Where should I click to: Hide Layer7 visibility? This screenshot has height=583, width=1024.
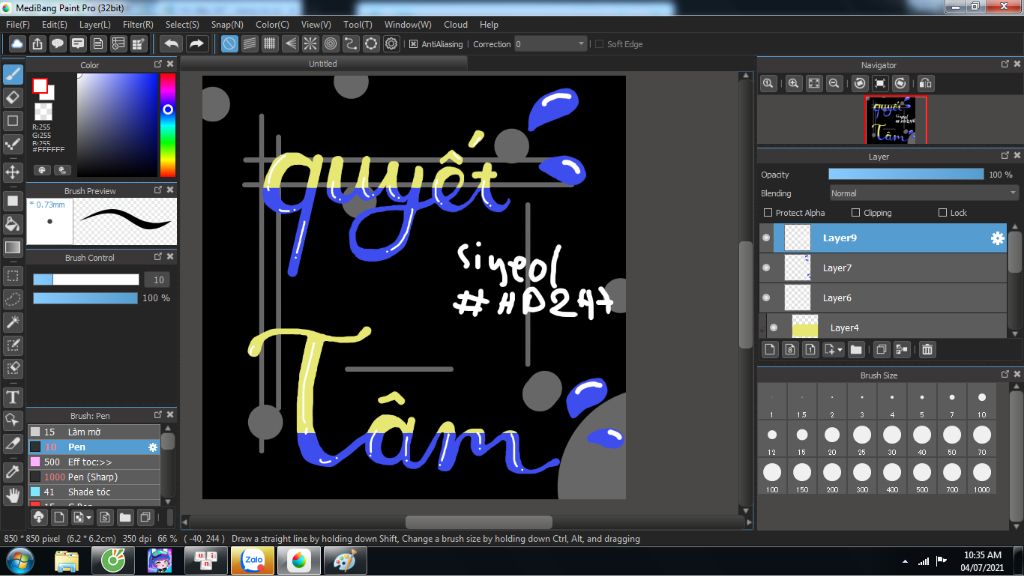(x=767, y=268)
